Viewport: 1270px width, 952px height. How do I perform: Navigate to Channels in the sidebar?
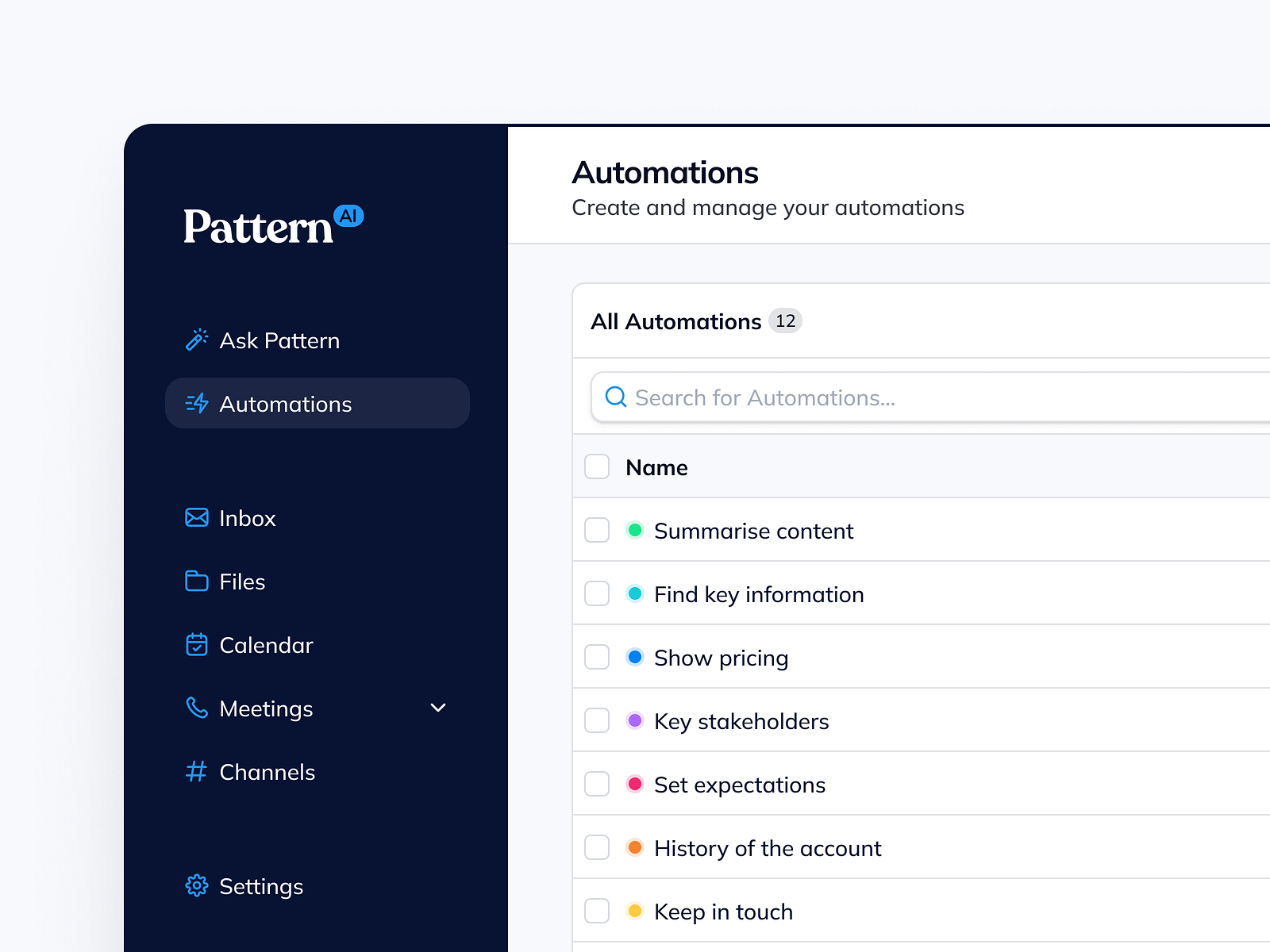317,771
